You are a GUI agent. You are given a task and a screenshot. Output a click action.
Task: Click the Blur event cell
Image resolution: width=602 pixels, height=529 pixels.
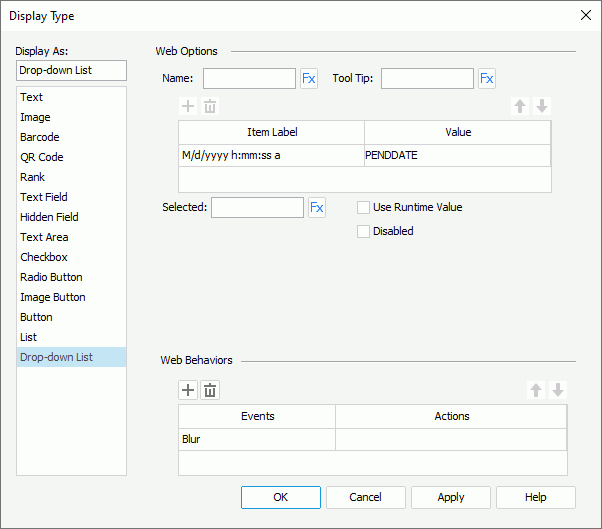click(x=257, y=439)
